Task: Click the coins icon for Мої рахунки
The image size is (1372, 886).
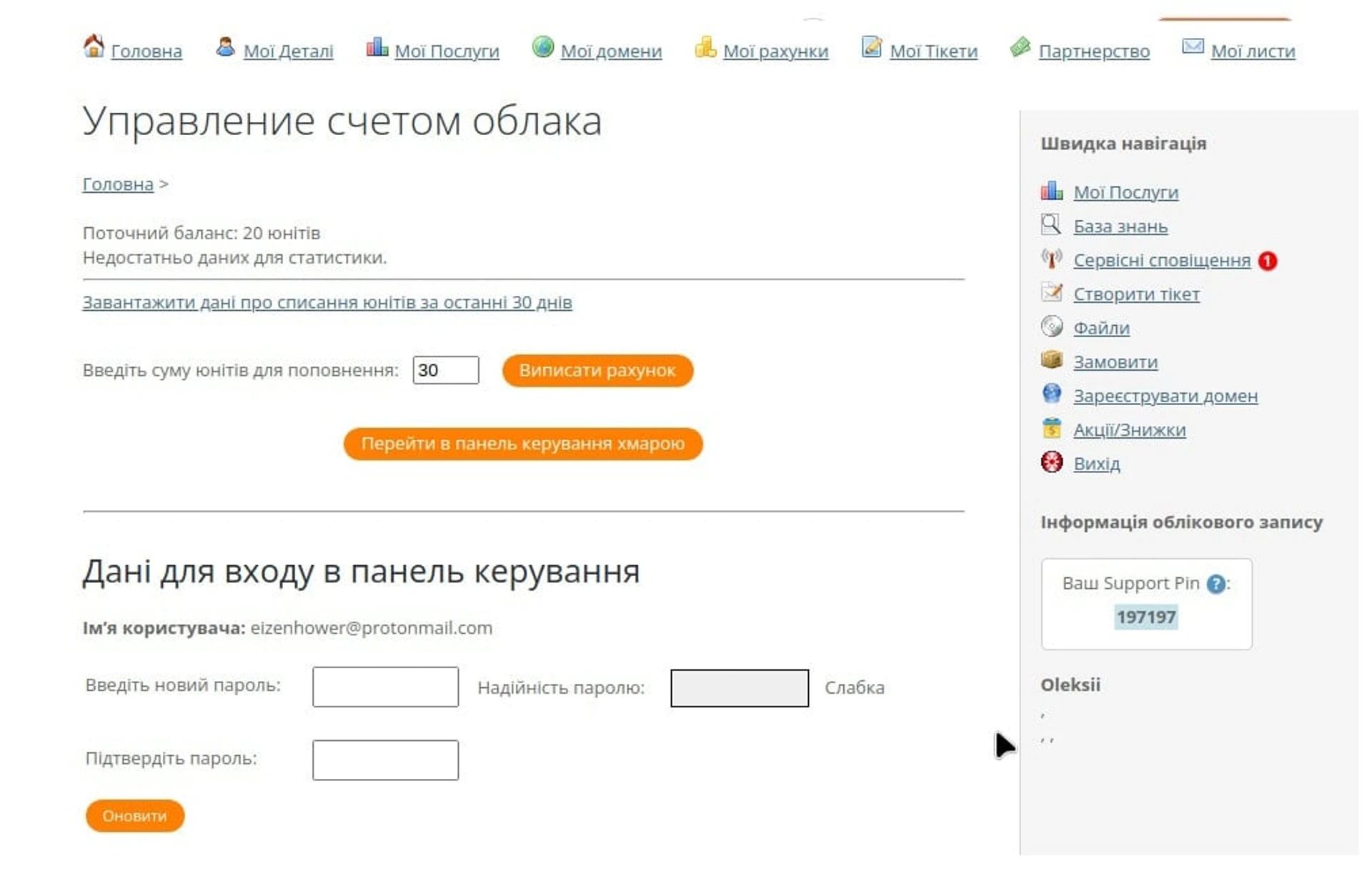Action: click(705, 47)
